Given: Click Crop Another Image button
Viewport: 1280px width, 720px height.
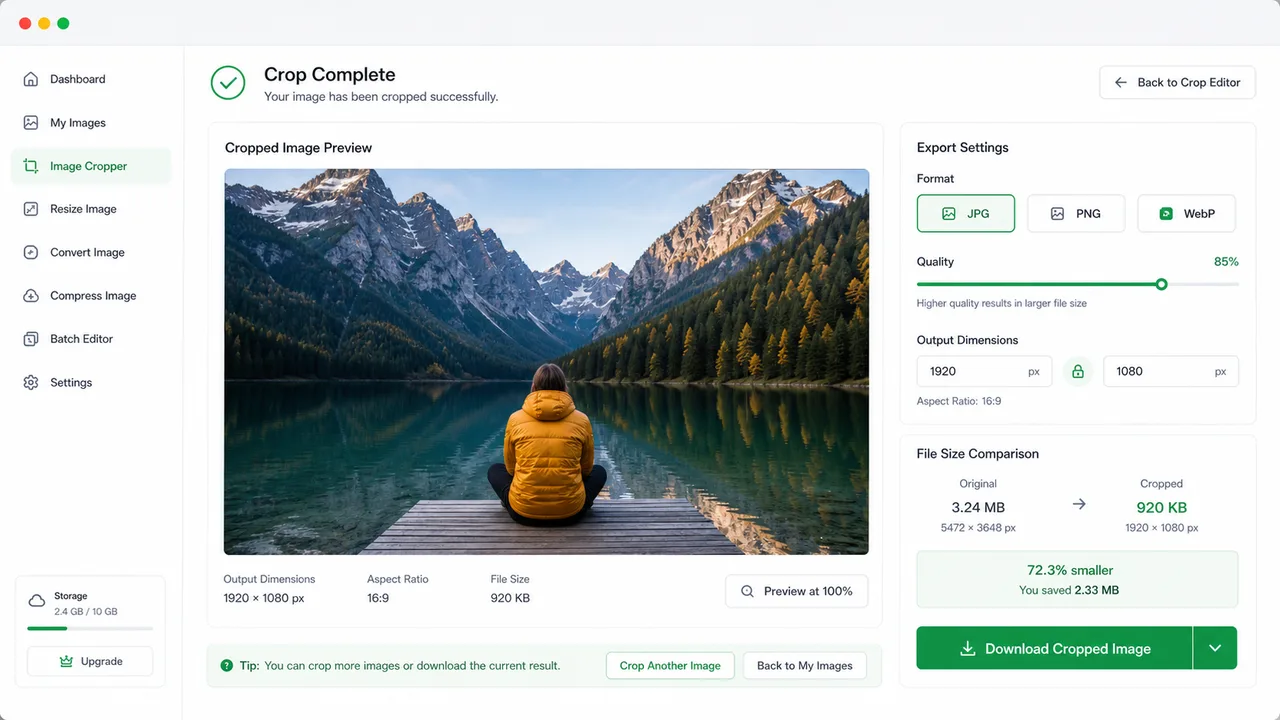Looking at the screenshot, I should [670, 666].
